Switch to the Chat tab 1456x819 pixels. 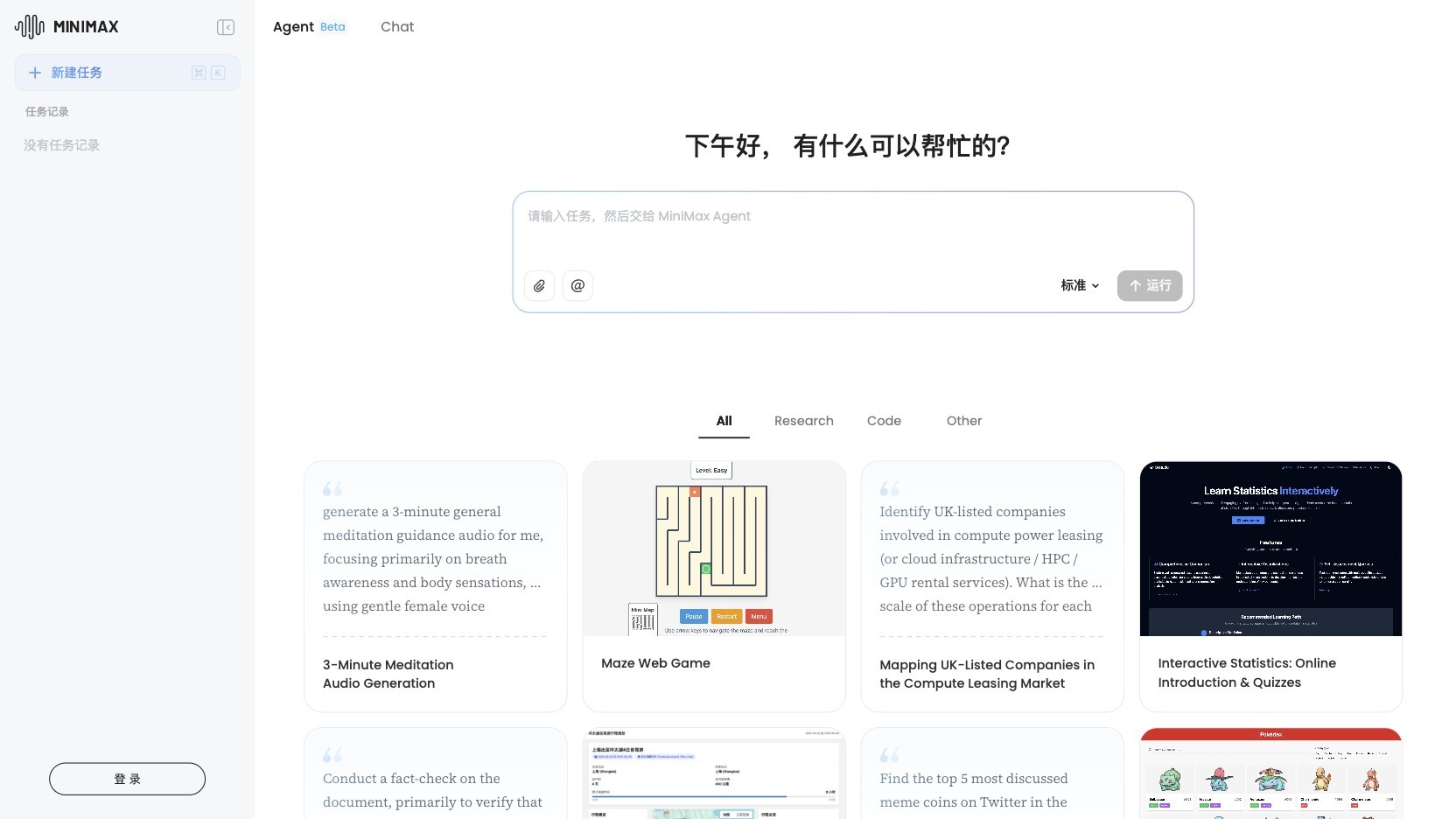[396, 26]
